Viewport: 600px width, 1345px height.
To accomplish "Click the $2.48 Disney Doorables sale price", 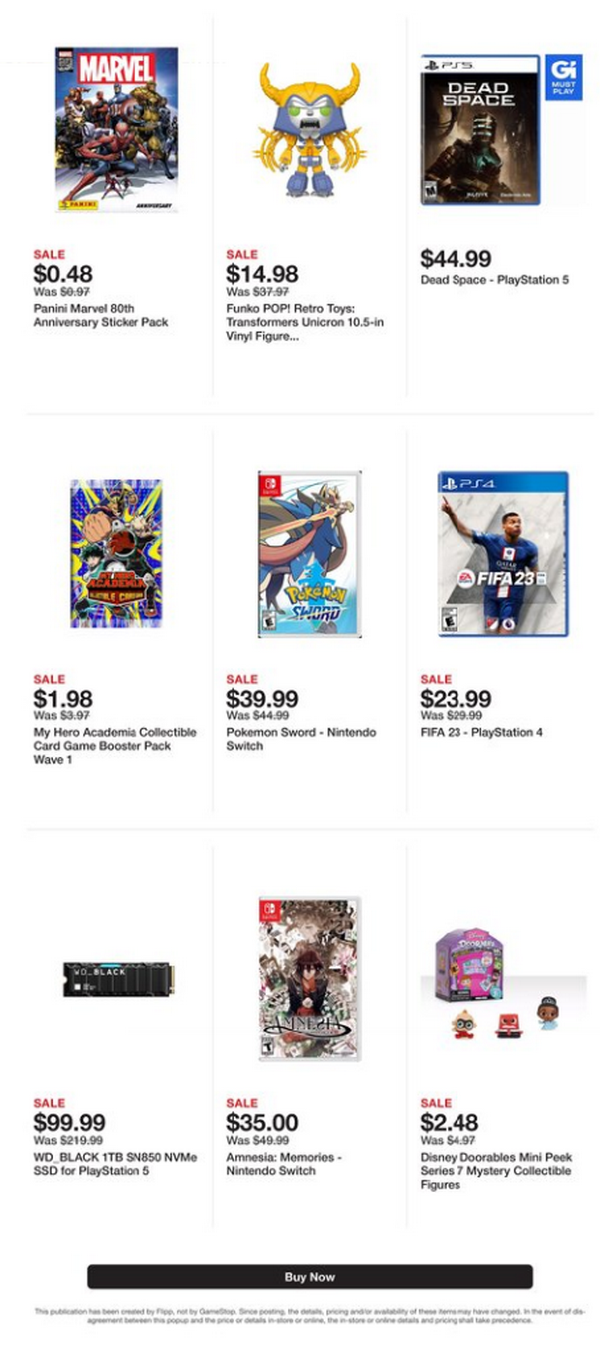I will (x=449, y=1122).
